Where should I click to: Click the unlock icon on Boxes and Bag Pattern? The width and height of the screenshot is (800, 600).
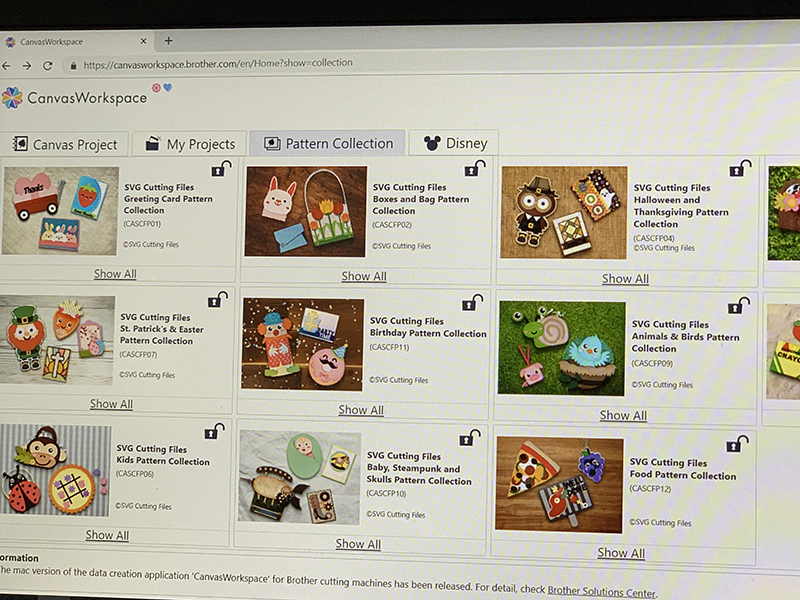pyautogui.click(x=474, y=168)
